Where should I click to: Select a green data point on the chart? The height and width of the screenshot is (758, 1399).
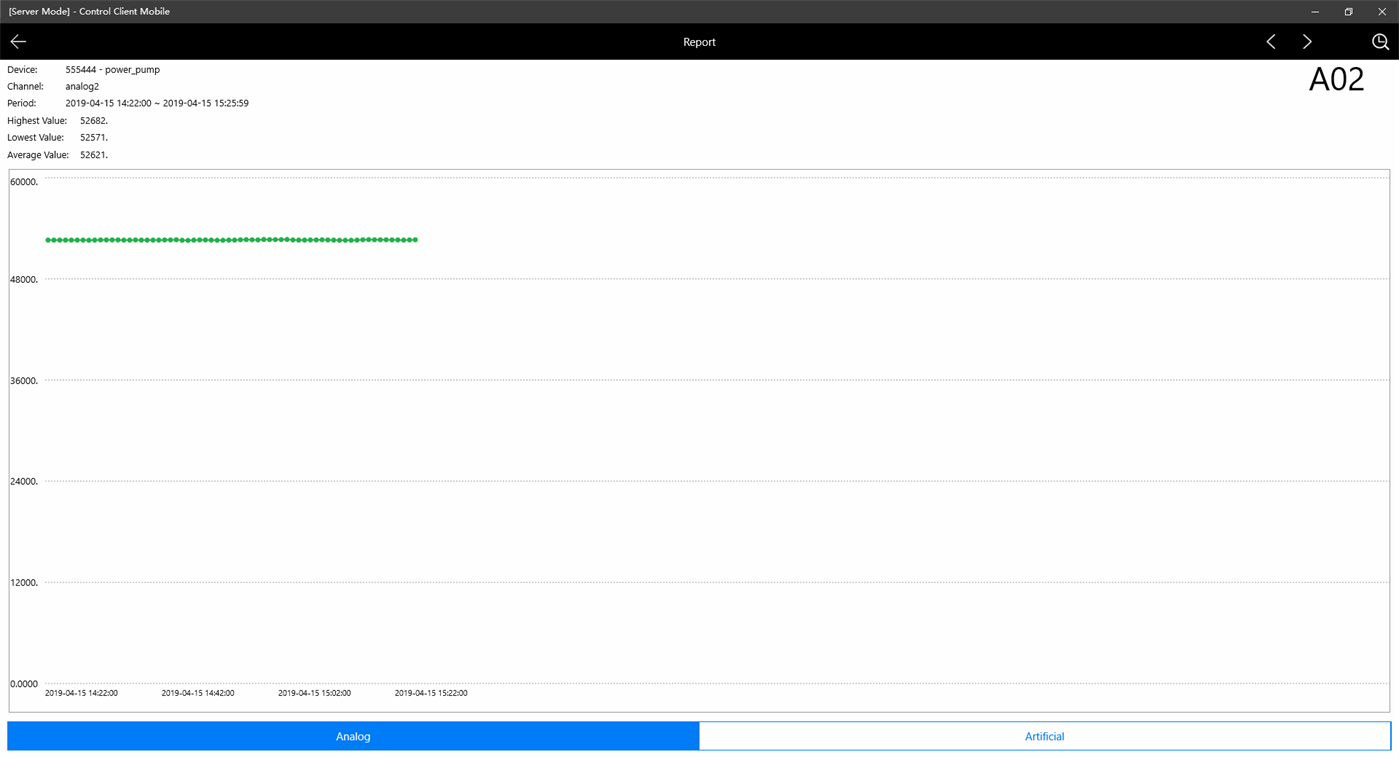[230, 239]
